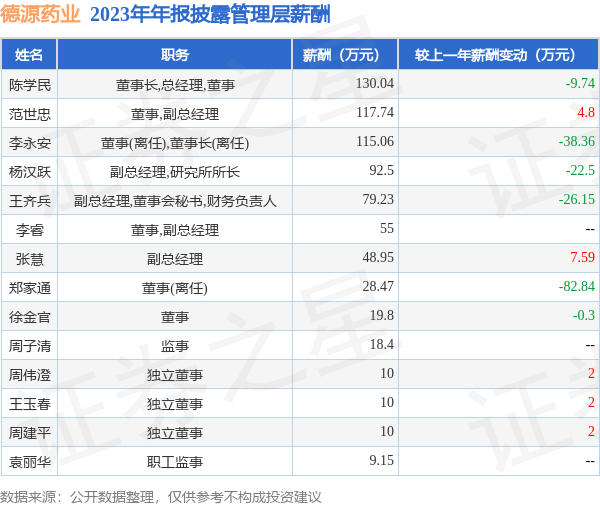Click the name 郑家通
The width and height of the screenshot is (600, 506).
tap(30, 288)
